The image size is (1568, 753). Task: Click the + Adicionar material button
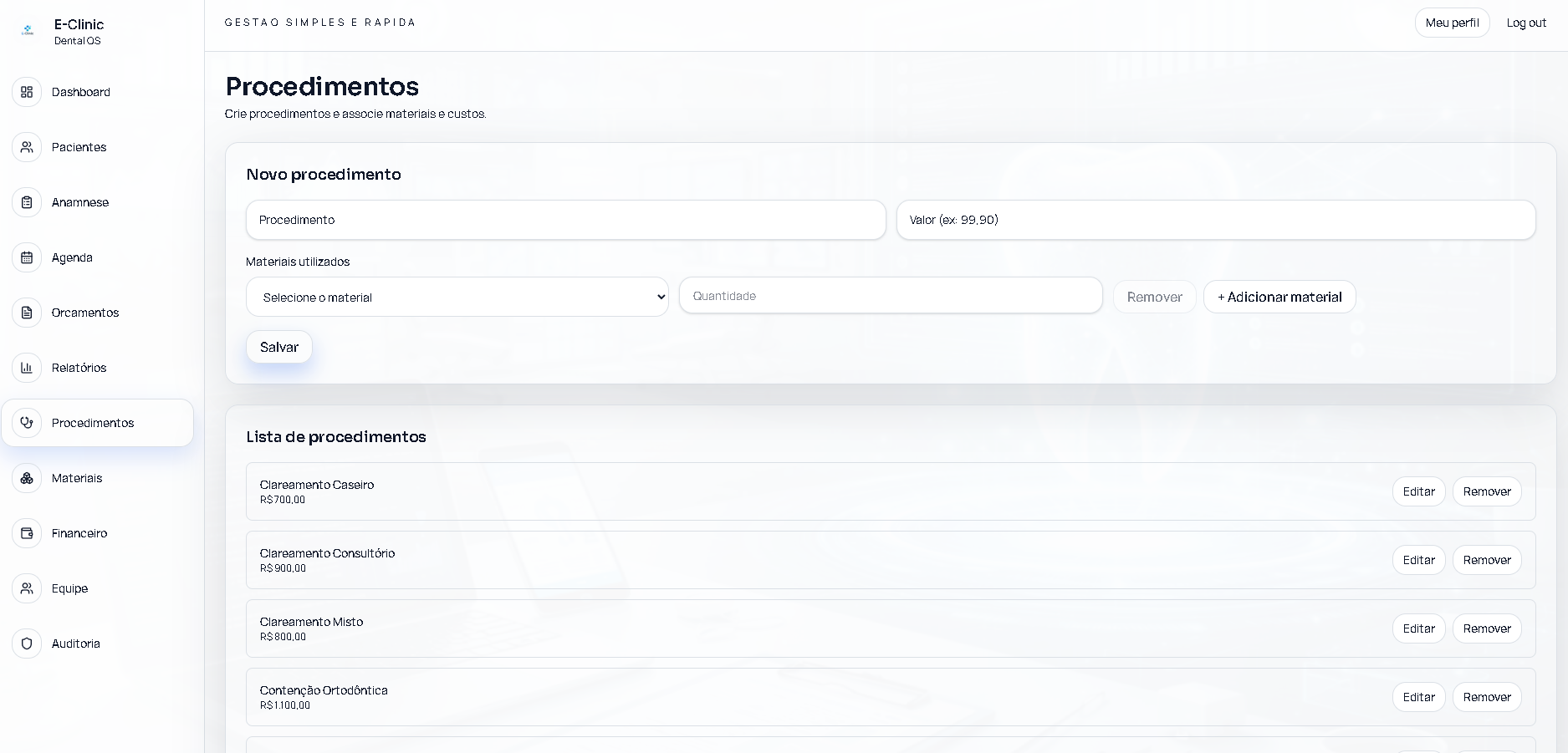(1279, 297)
